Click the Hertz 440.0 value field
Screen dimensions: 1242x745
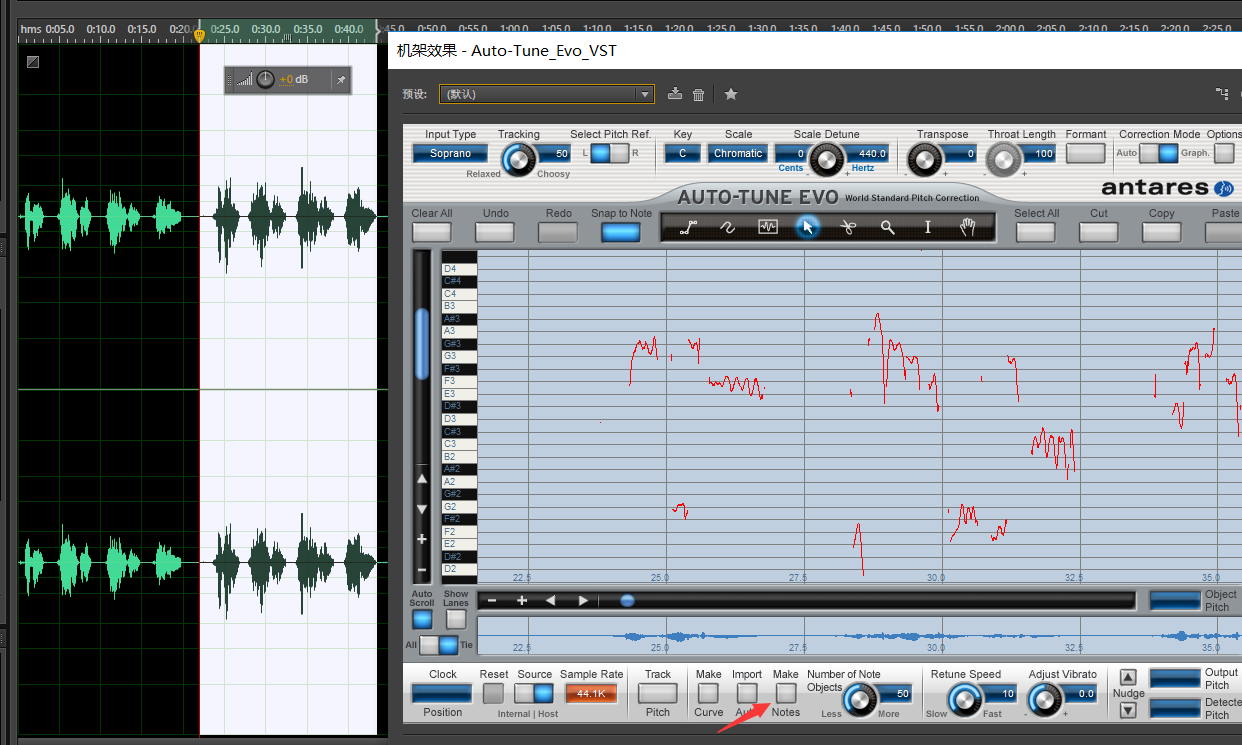868,153
